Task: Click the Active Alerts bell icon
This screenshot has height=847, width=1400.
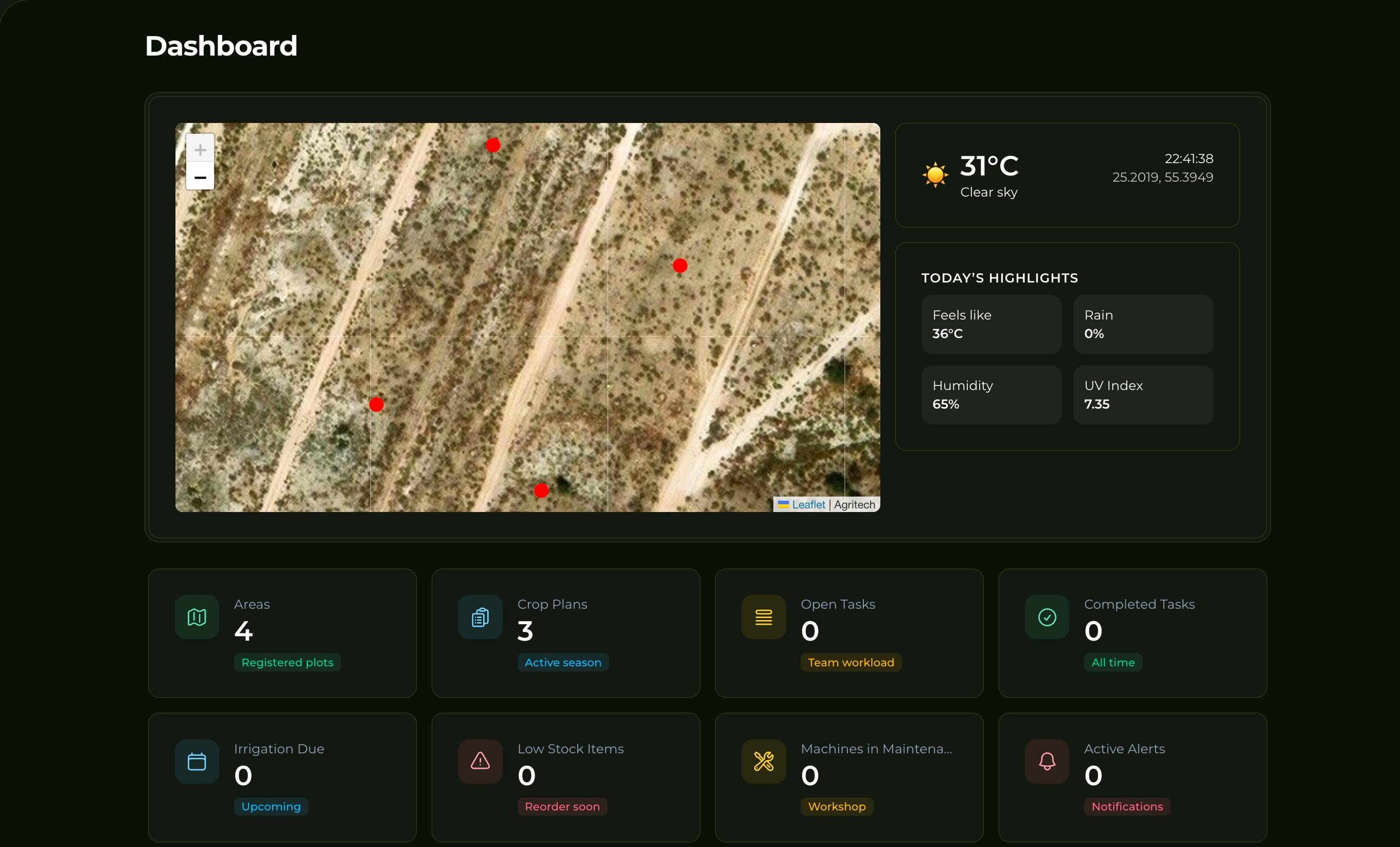Action: point(1046,761)
